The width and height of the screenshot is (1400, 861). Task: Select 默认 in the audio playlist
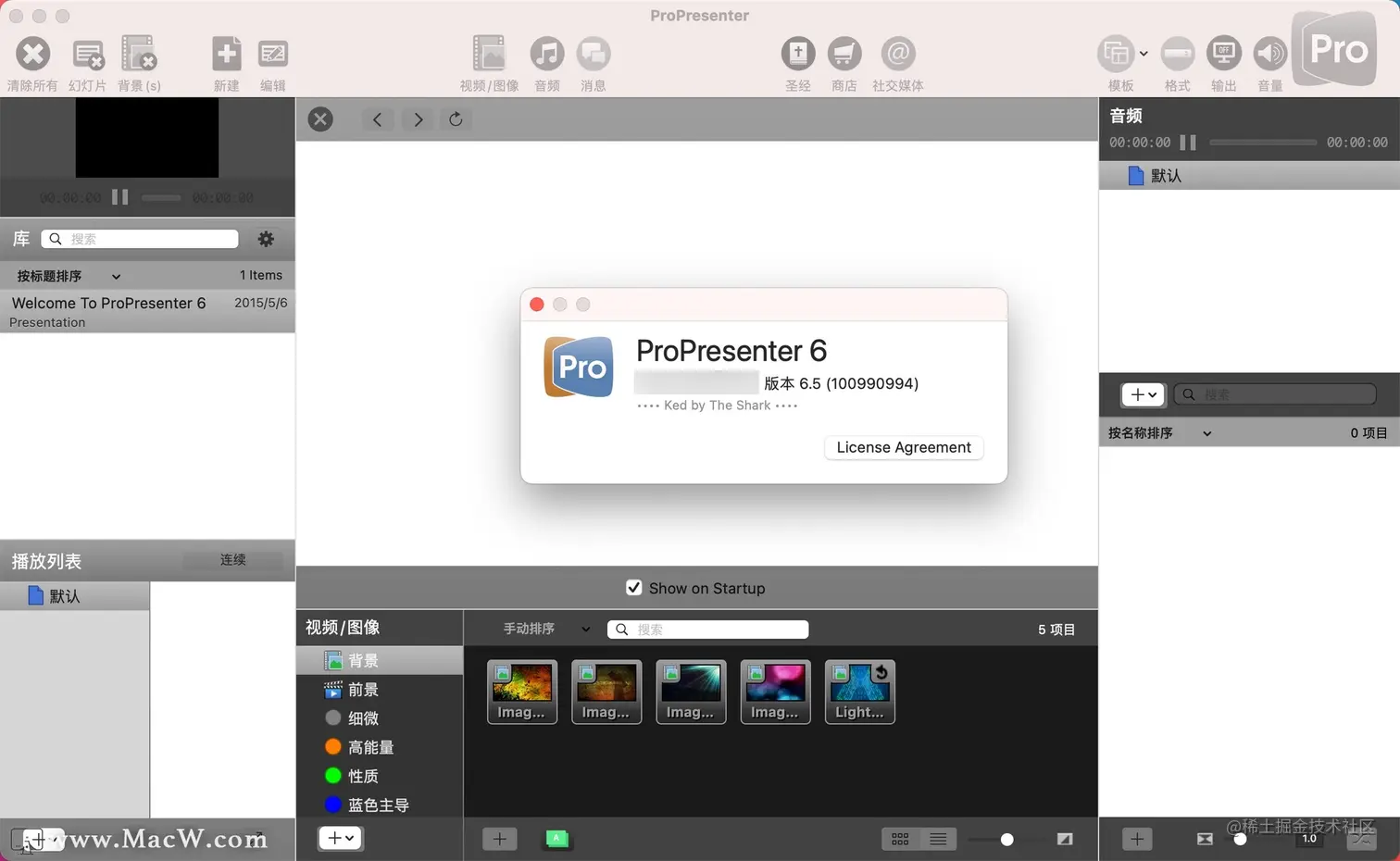[1249, 176]
